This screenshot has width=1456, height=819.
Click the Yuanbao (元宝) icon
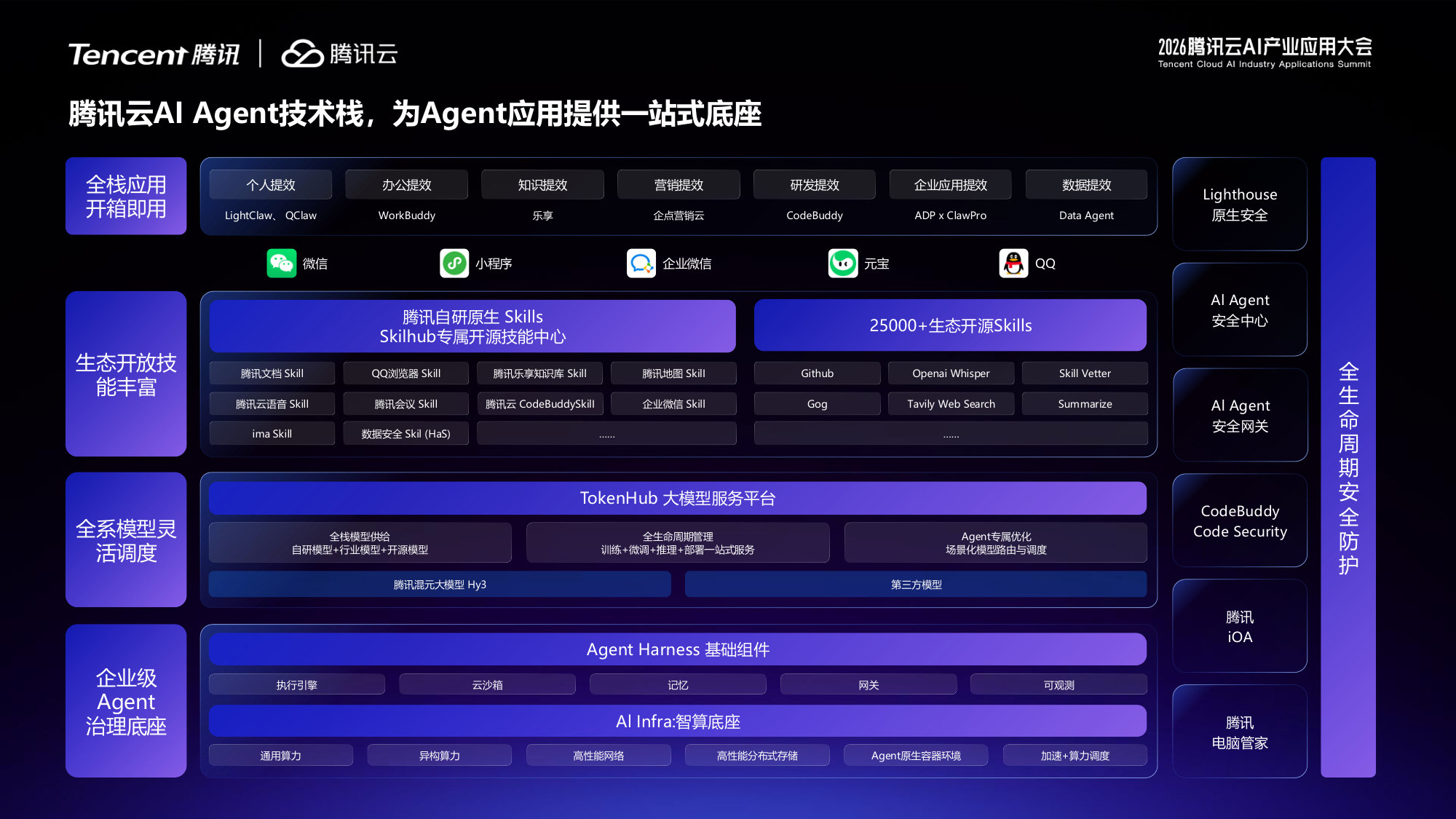coord(843,264)
